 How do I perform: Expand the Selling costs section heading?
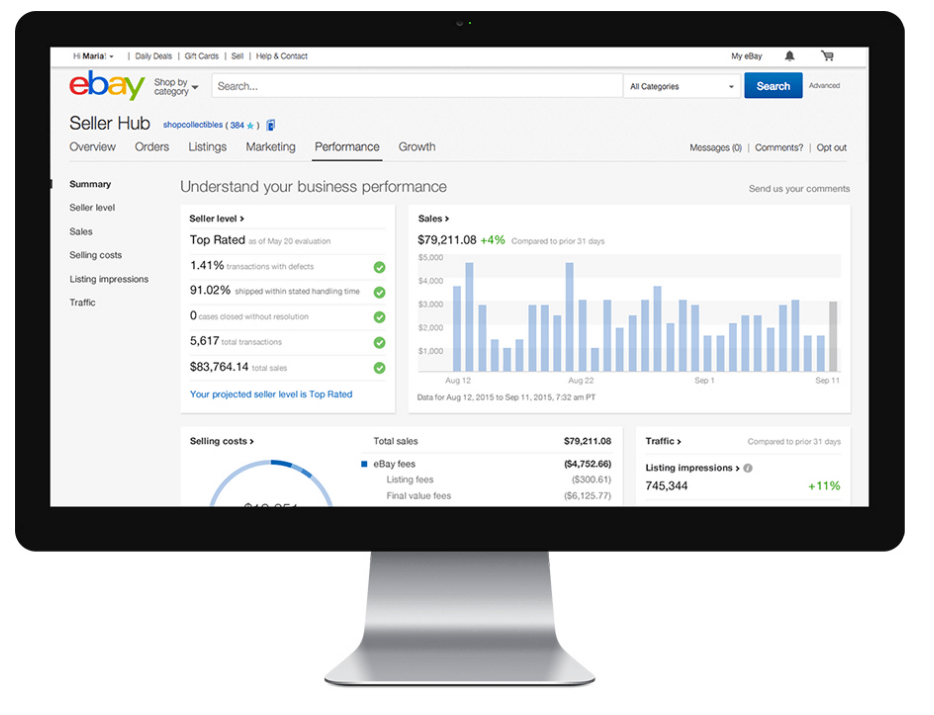pos(222,442)
